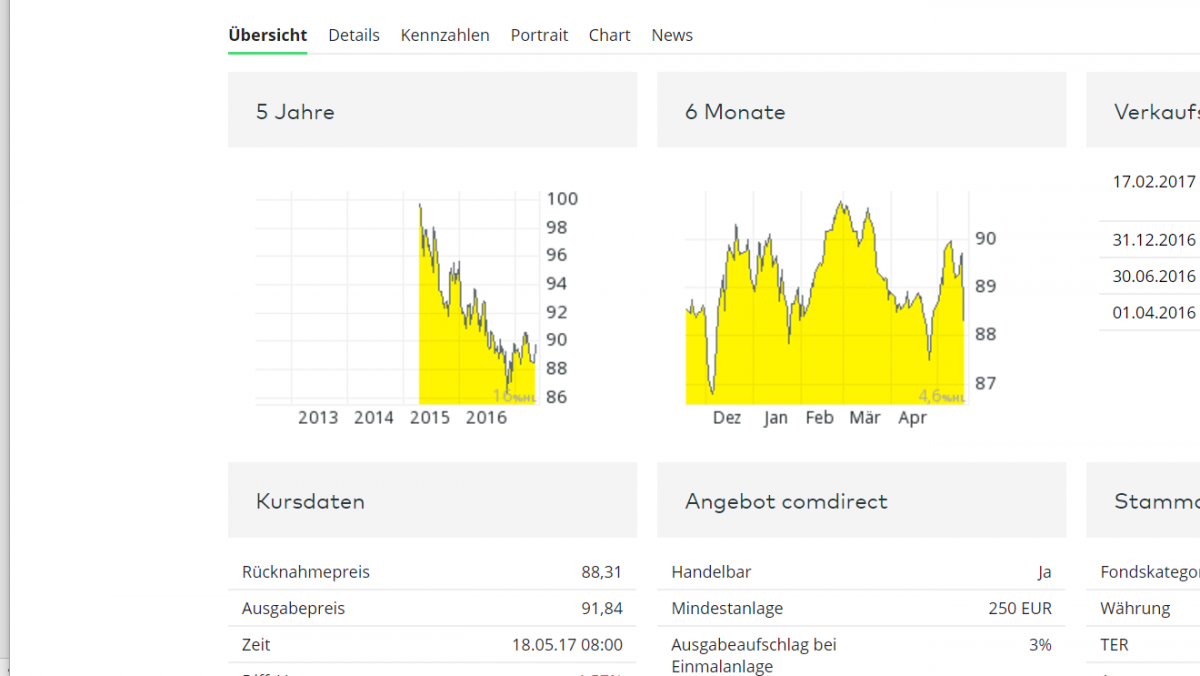Click the Rücknahmepreis value 88,31
The width and height of the screenshot is (1200, 676).
point(601,572)
